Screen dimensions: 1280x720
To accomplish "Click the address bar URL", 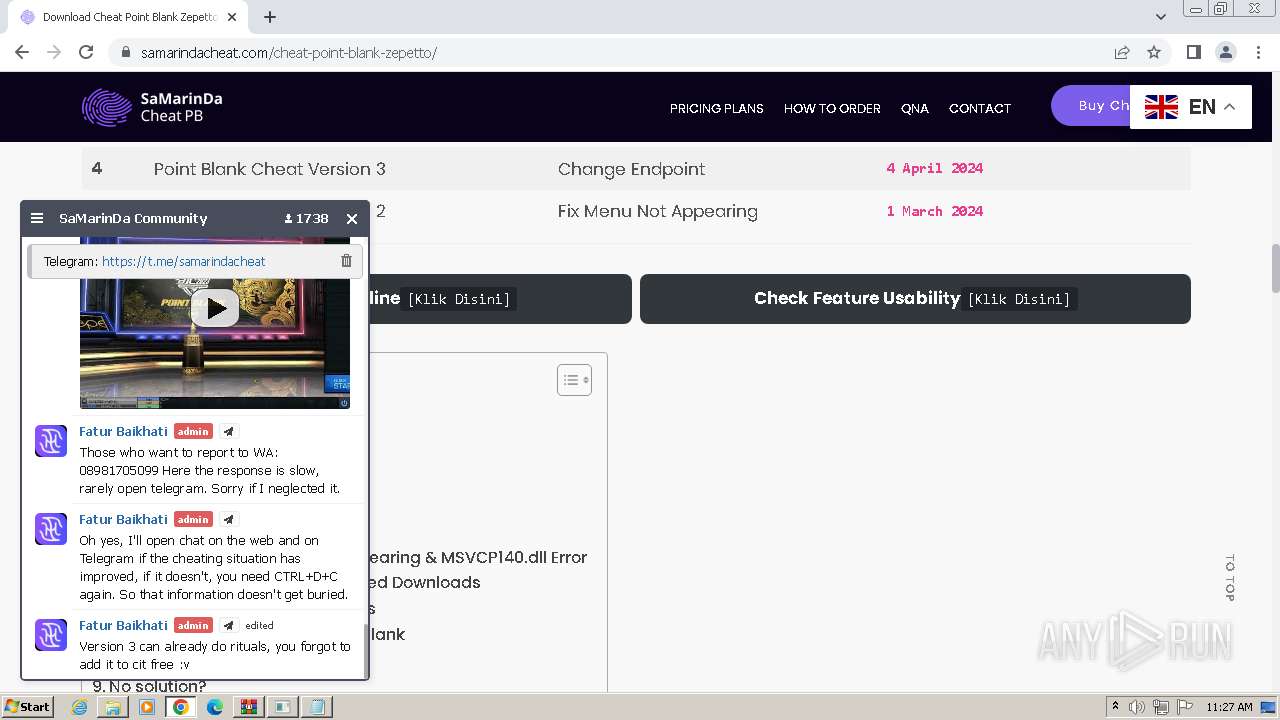I will tap(289, 53).
